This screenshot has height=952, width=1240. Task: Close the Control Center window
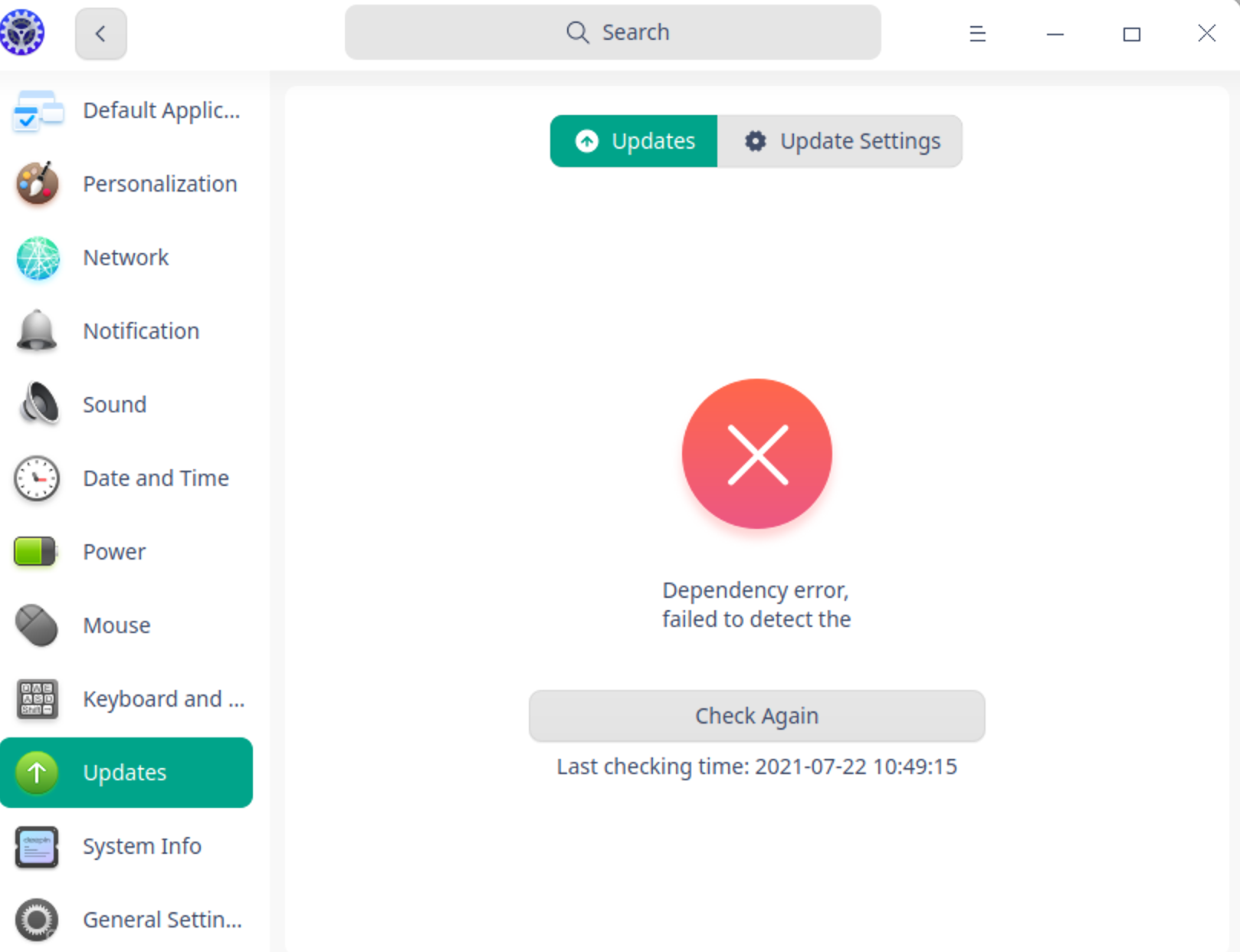1207,33
